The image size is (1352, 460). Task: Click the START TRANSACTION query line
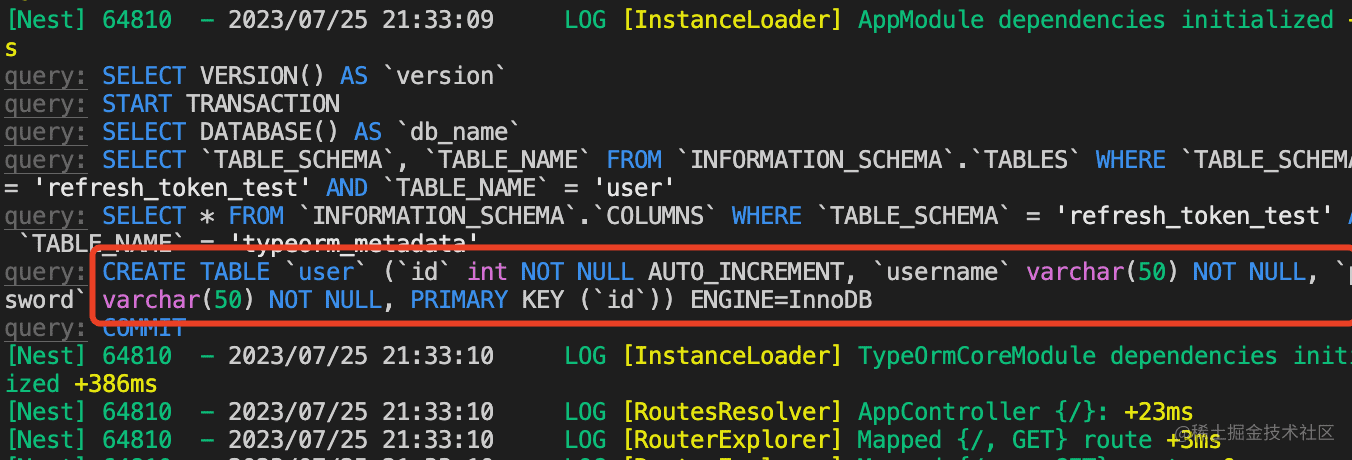coord(221,104)
